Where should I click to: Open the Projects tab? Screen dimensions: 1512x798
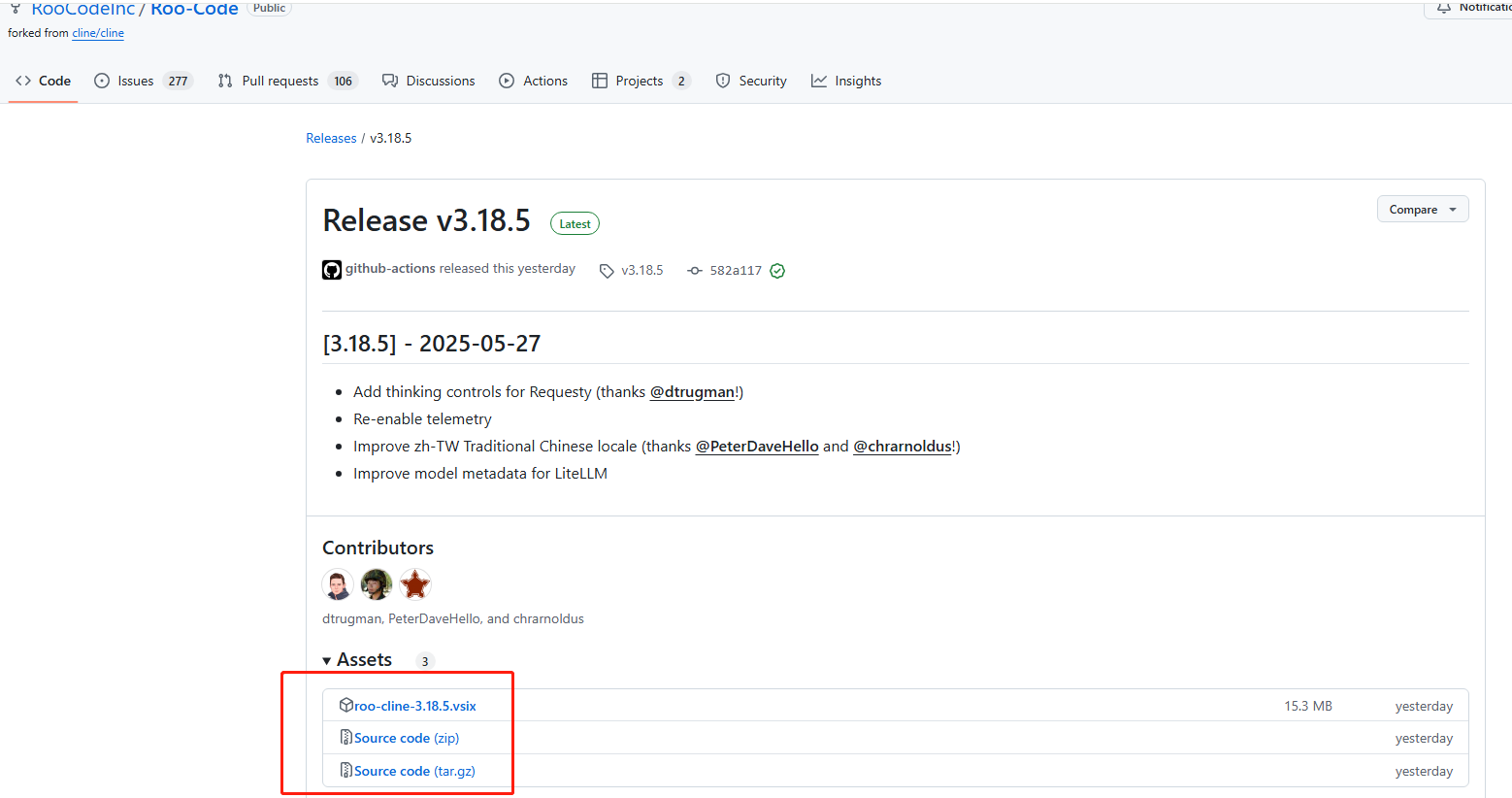pyautogui.click(x=641, y=81)
